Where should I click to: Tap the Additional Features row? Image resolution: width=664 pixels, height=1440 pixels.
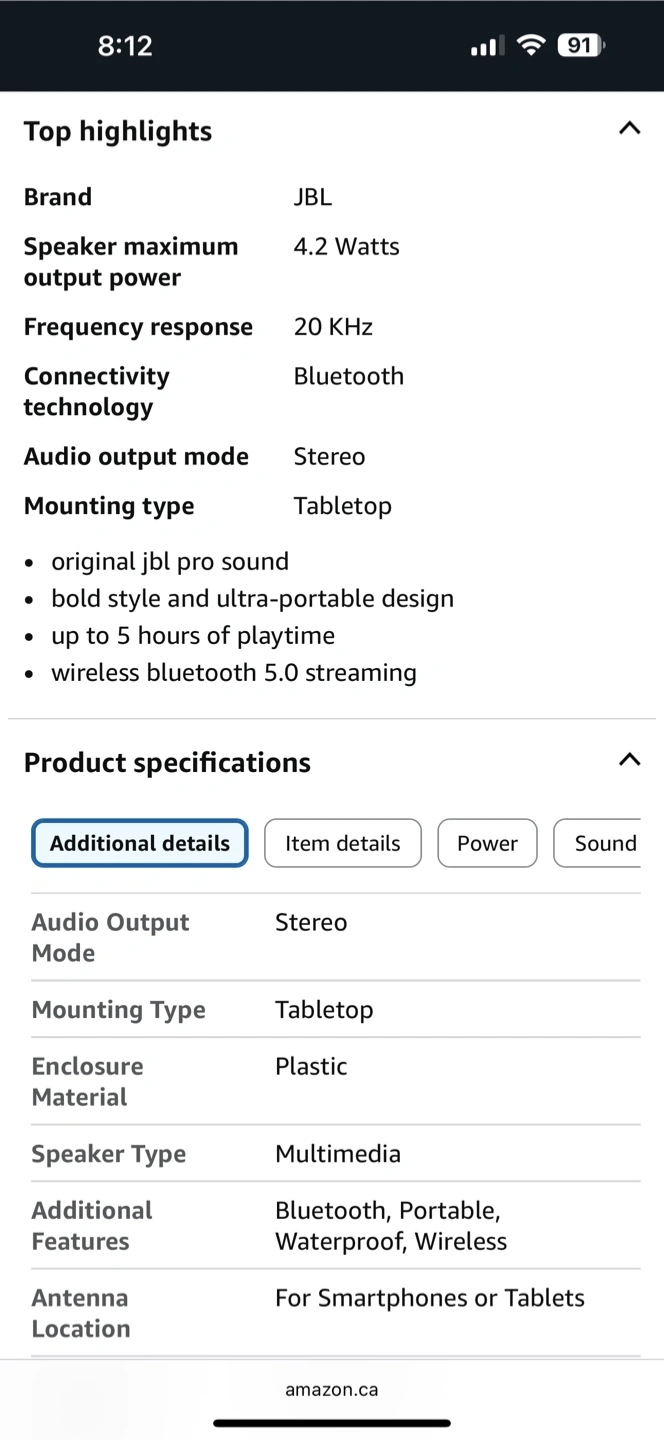coord(335,1225)
